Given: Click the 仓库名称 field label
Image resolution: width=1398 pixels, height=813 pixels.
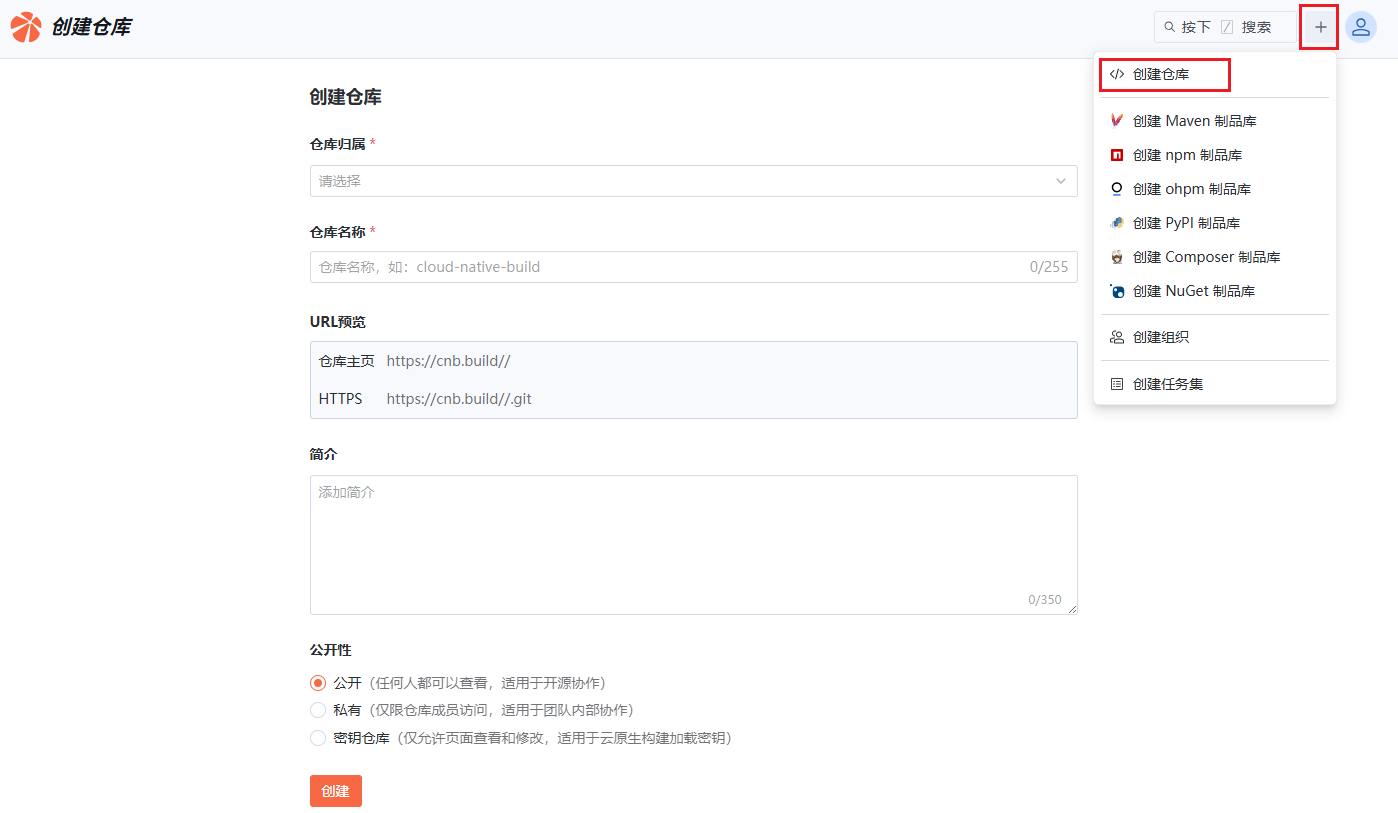Looking at the screenshot, I should pos(338,231).
